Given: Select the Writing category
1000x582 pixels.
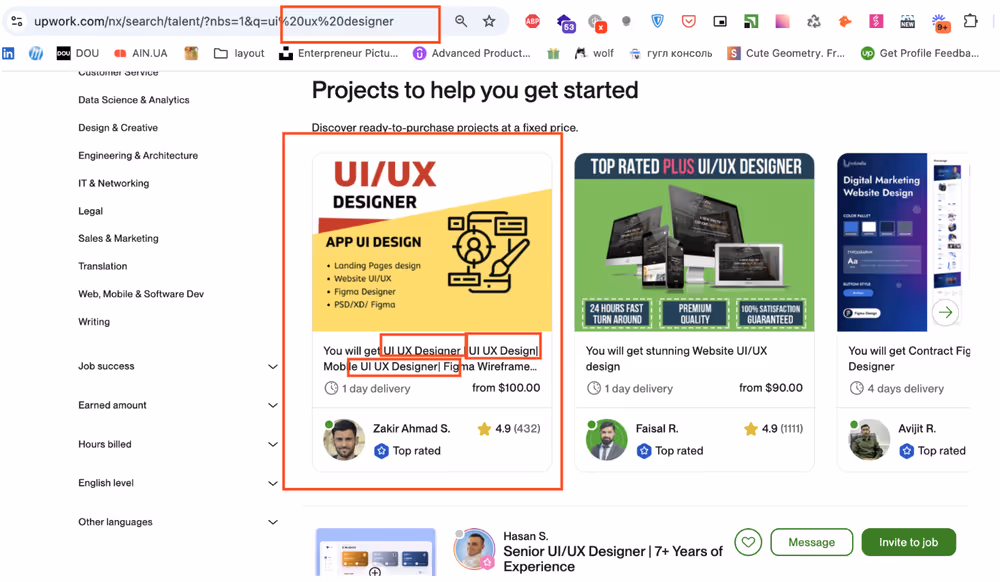Looking at the screenshot, I should click(x=94, y=322).
